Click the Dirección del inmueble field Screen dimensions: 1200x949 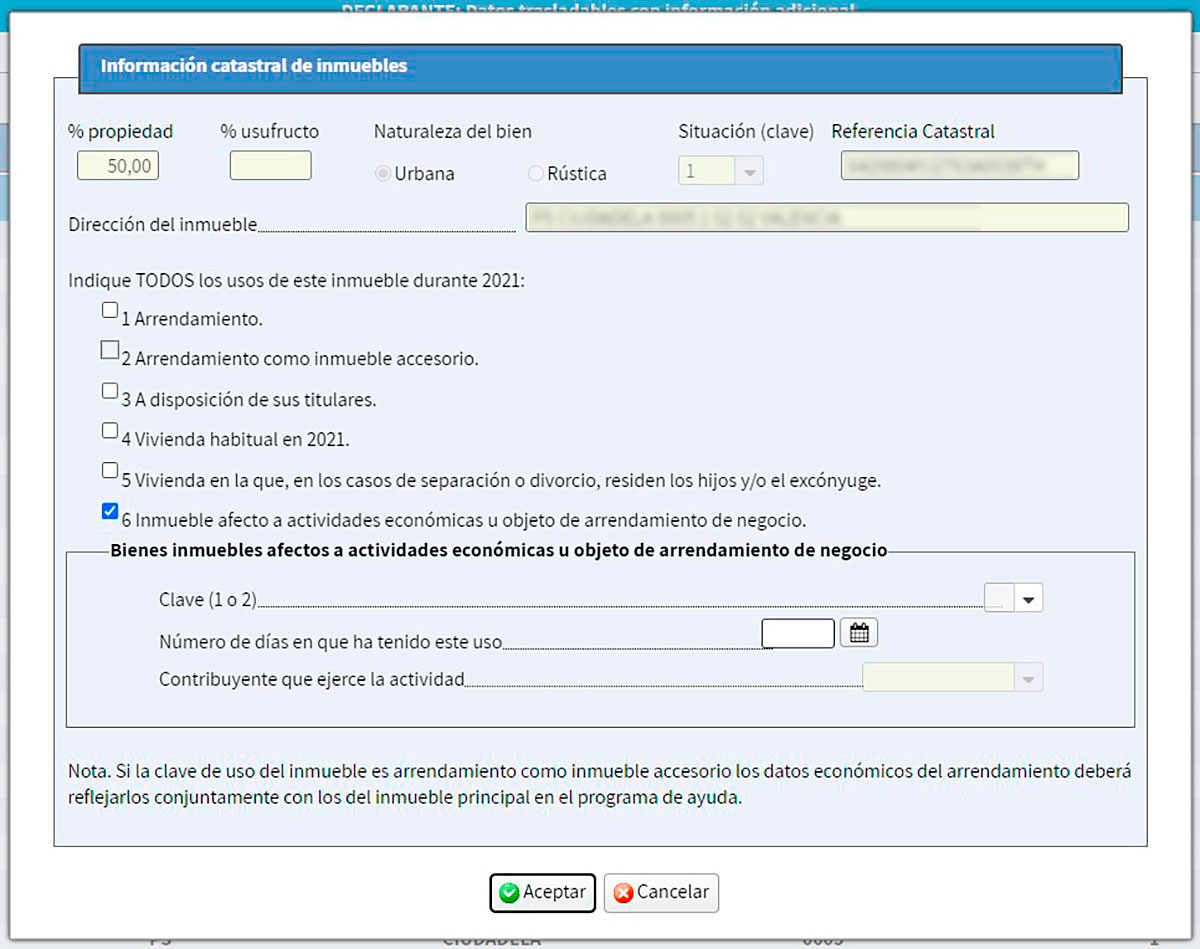point(827,217)
